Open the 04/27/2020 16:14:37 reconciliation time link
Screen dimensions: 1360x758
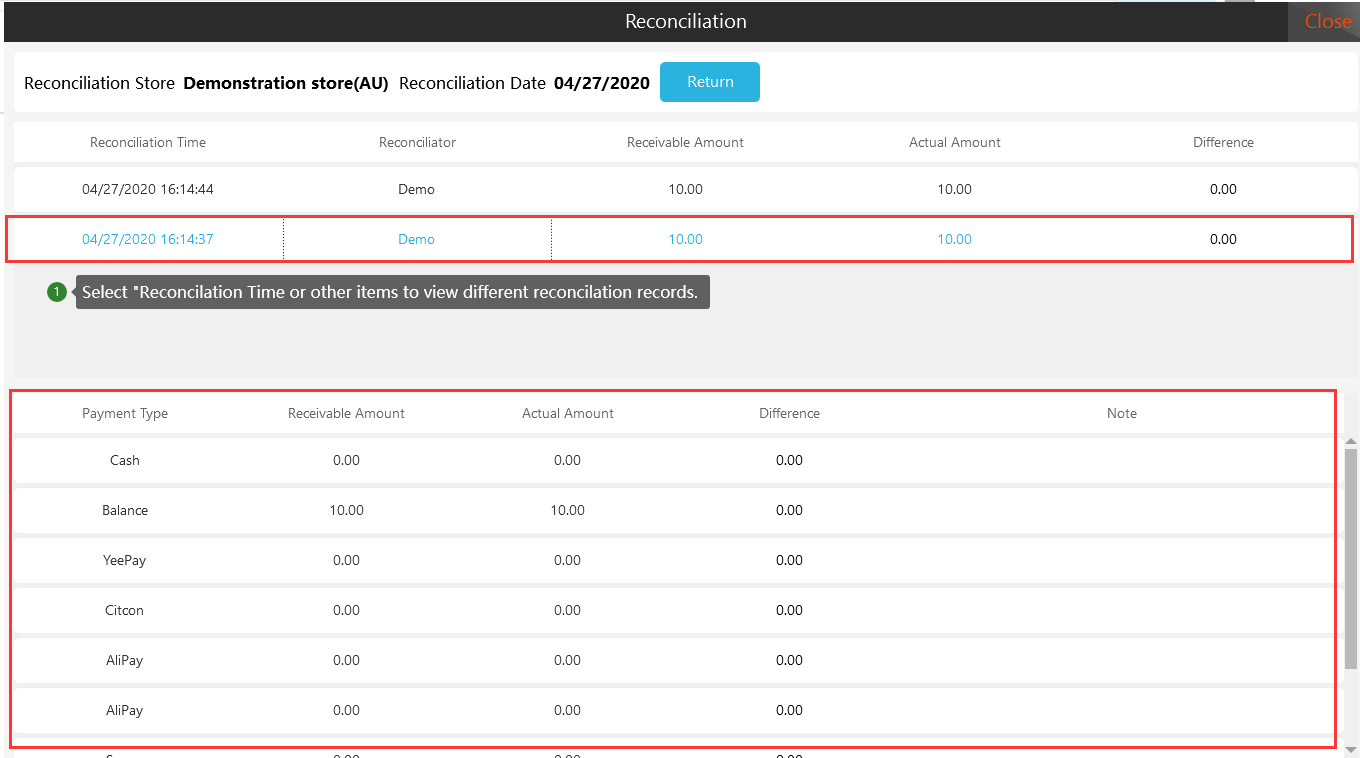tap(148, 239)
